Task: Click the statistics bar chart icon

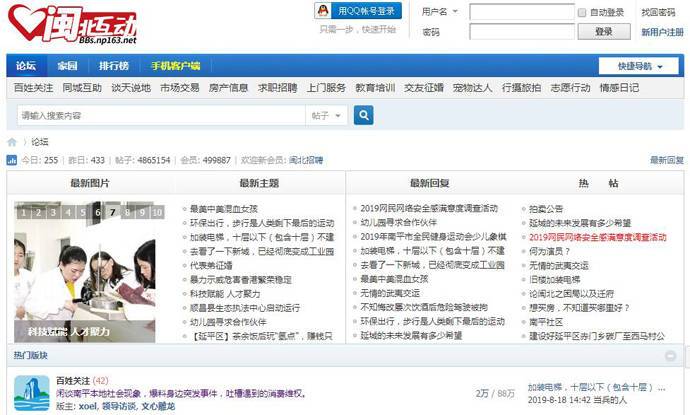Action: [x=12, y=160]
